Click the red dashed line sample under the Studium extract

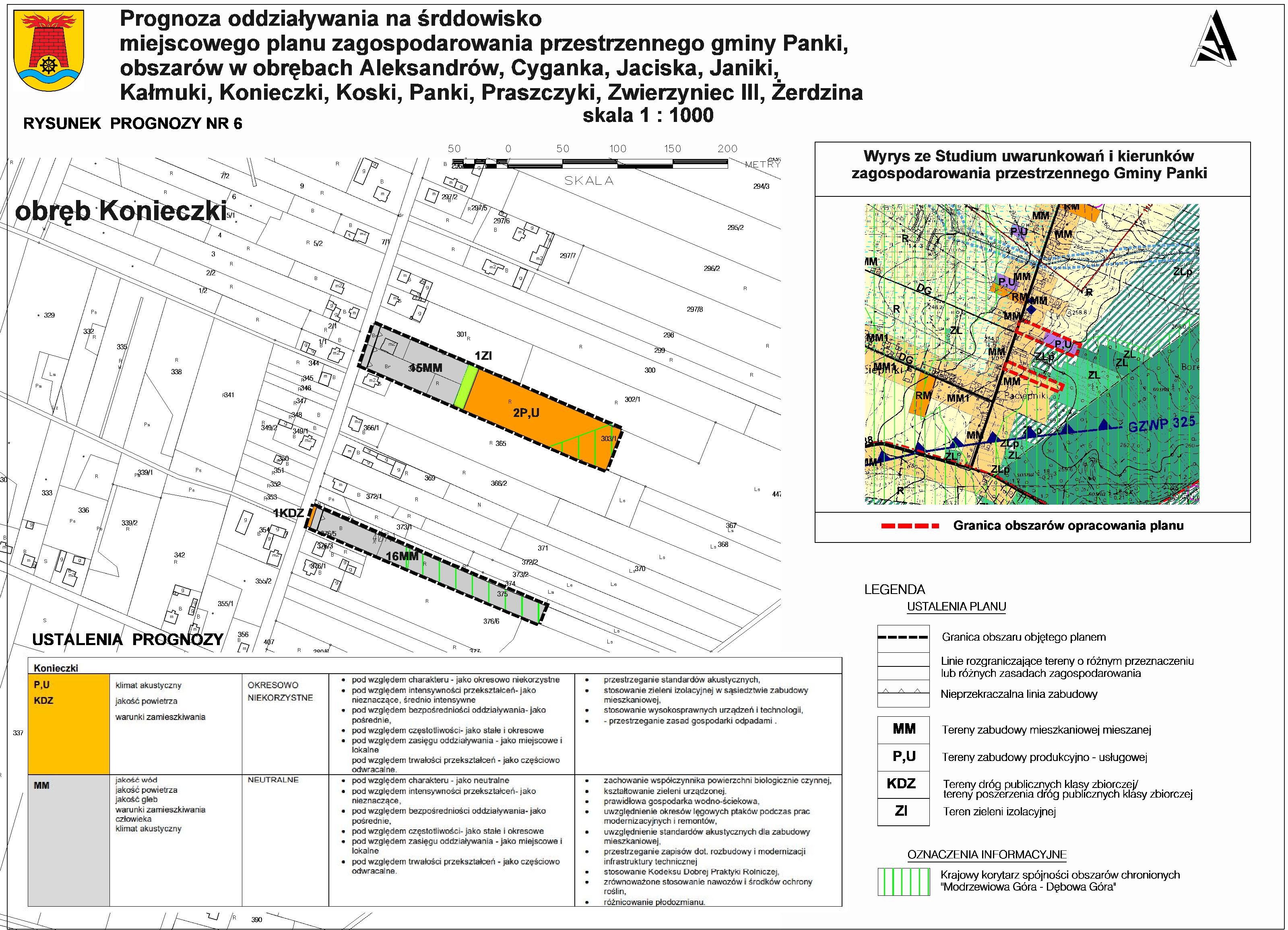tap(910, 526)
